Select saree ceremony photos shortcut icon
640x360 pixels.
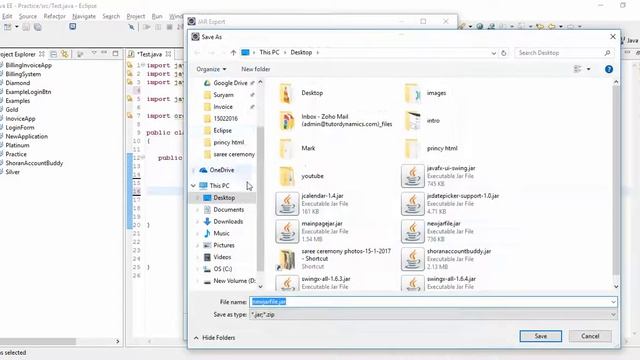click(x=287, y=259)
